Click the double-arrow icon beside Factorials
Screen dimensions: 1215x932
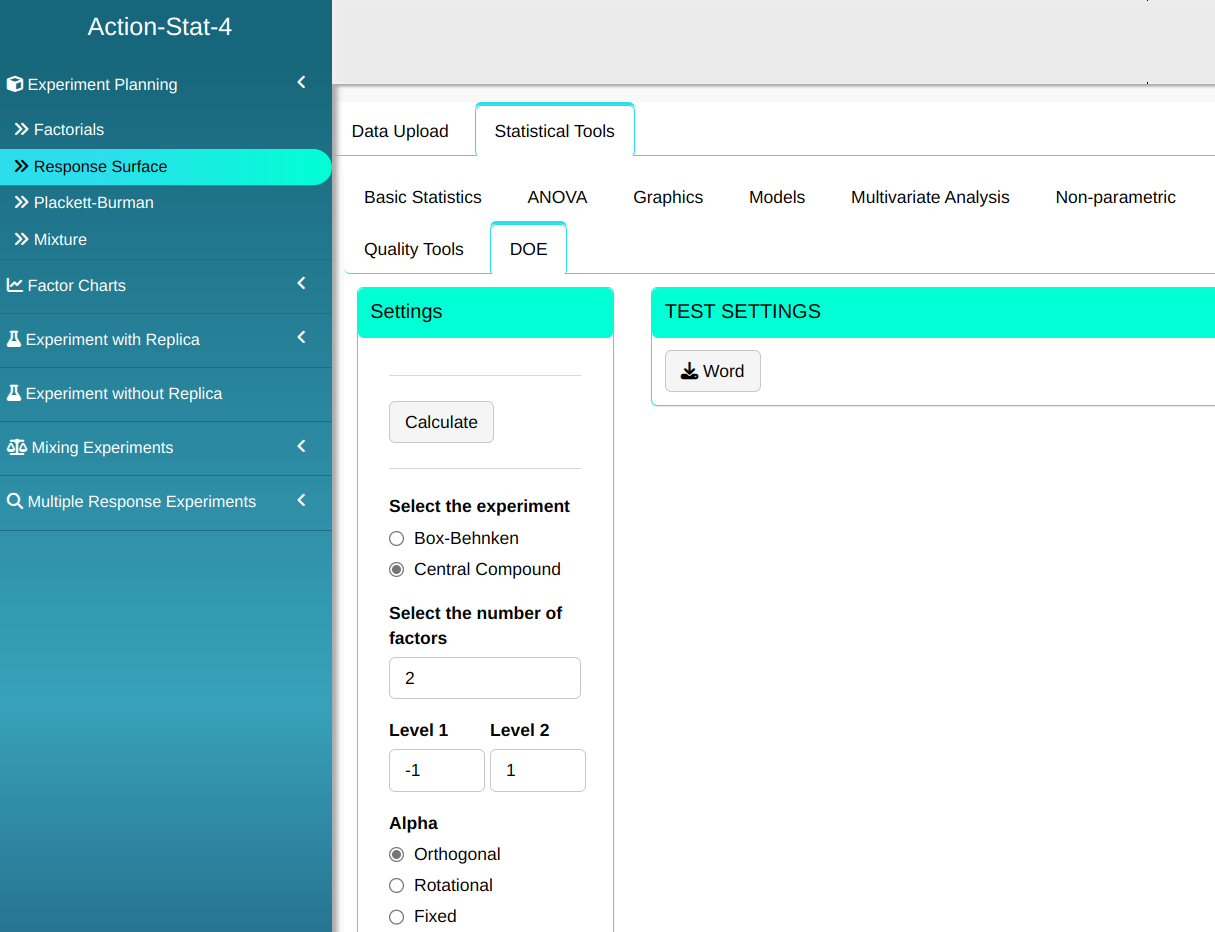[21, 129]
